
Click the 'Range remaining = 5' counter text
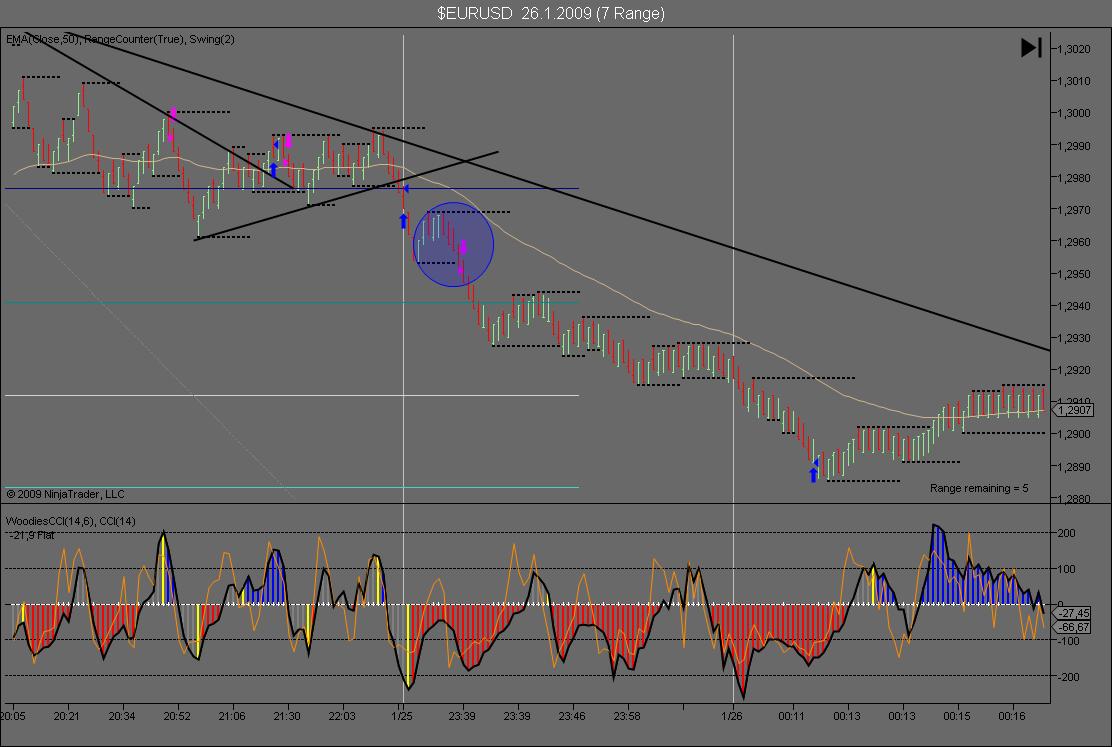[979, 488]
